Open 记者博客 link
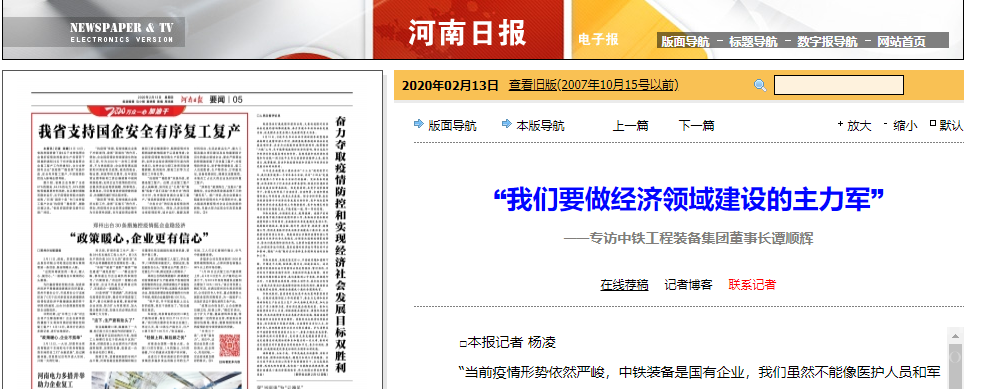Viewport: 996px width, 389px height. tap(689, 285)
